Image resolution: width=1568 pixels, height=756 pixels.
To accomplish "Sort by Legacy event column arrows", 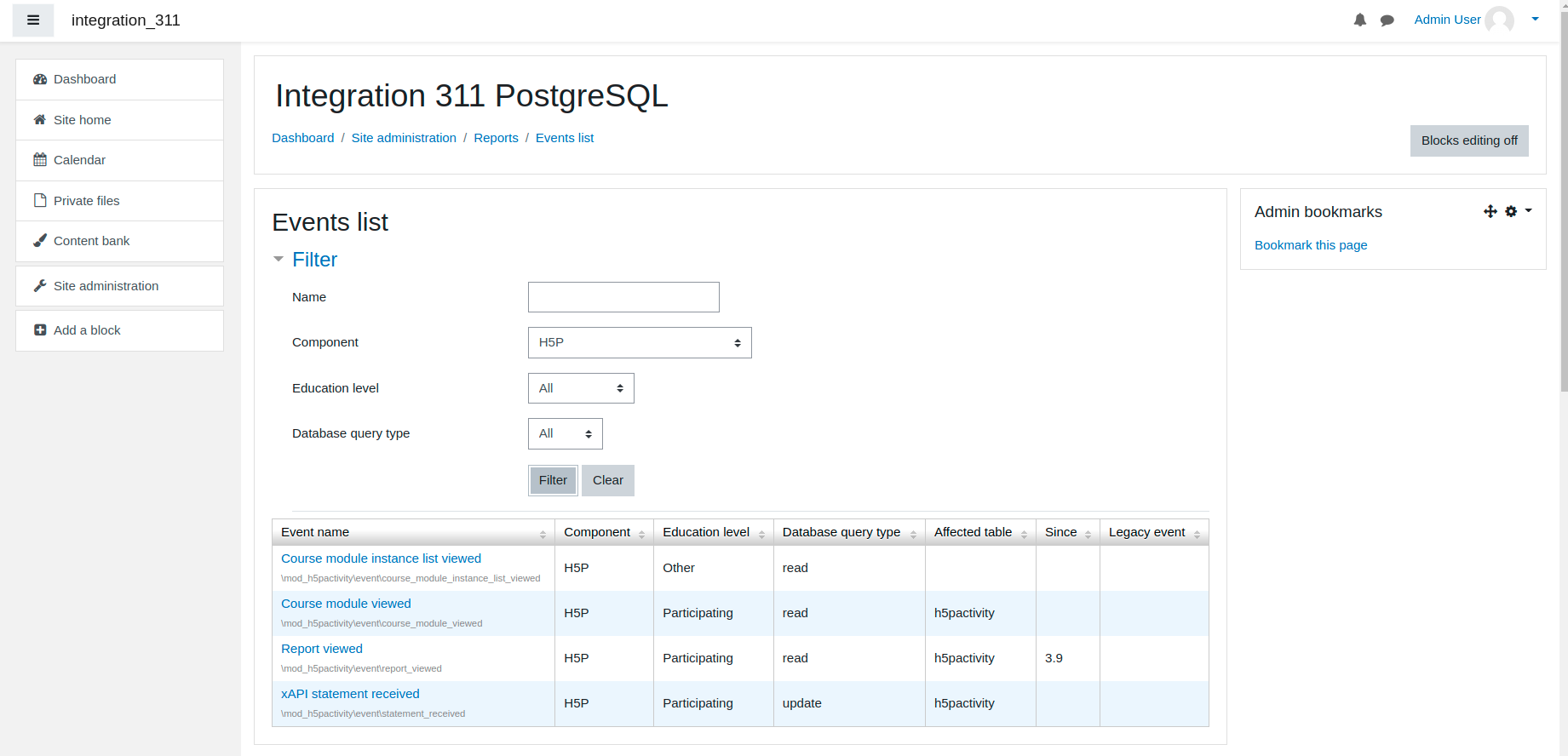I will [1197, 534].
